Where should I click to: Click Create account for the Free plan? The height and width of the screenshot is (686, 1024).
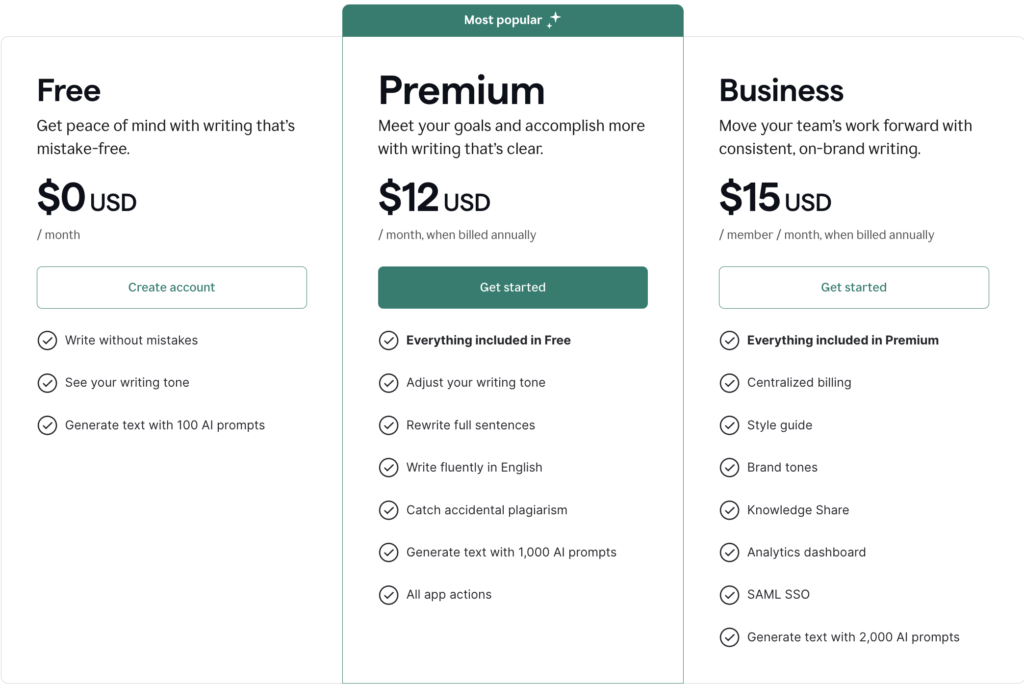tap(171, 287)
